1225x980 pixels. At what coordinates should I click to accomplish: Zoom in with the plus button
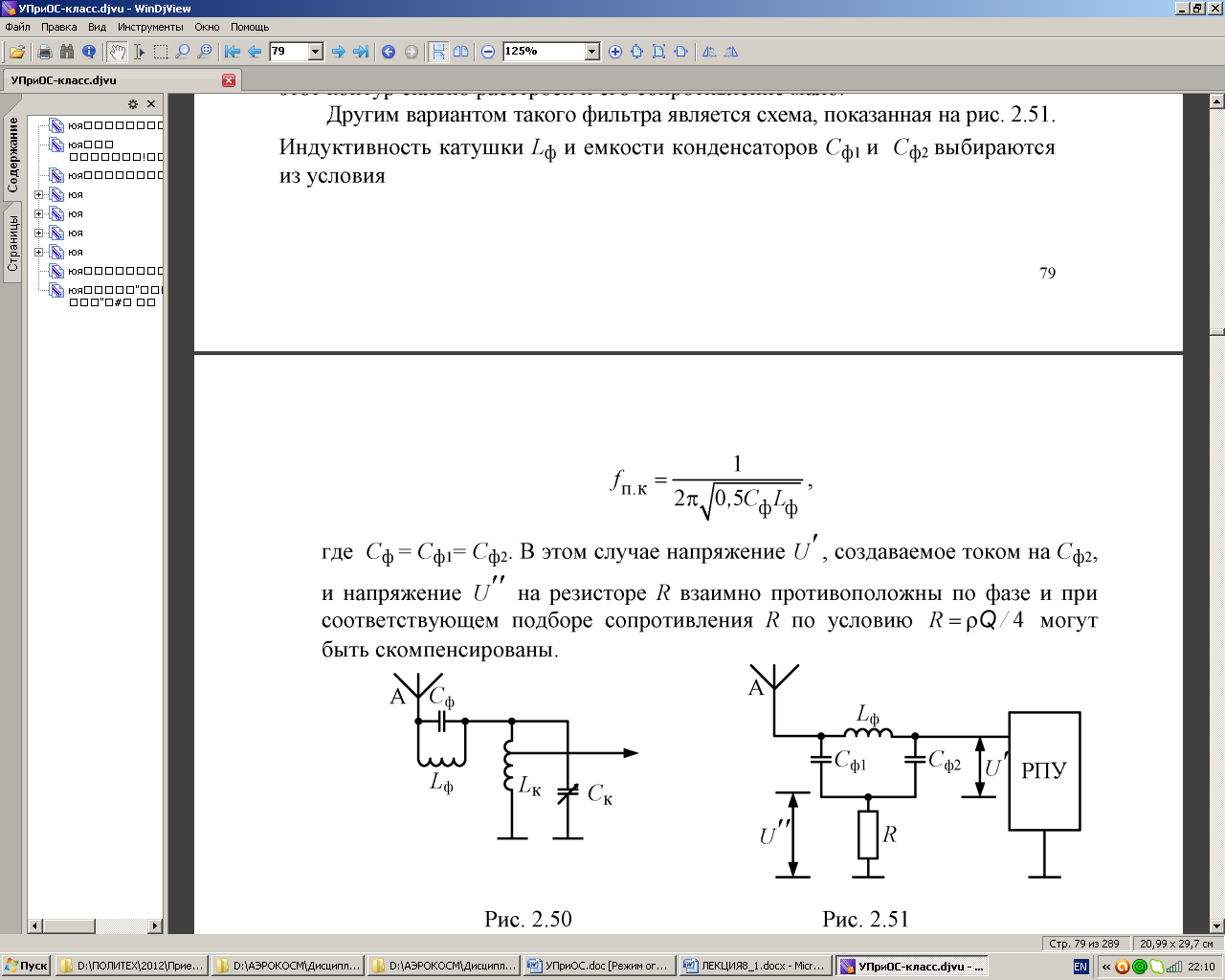click(x=615, y=52)
